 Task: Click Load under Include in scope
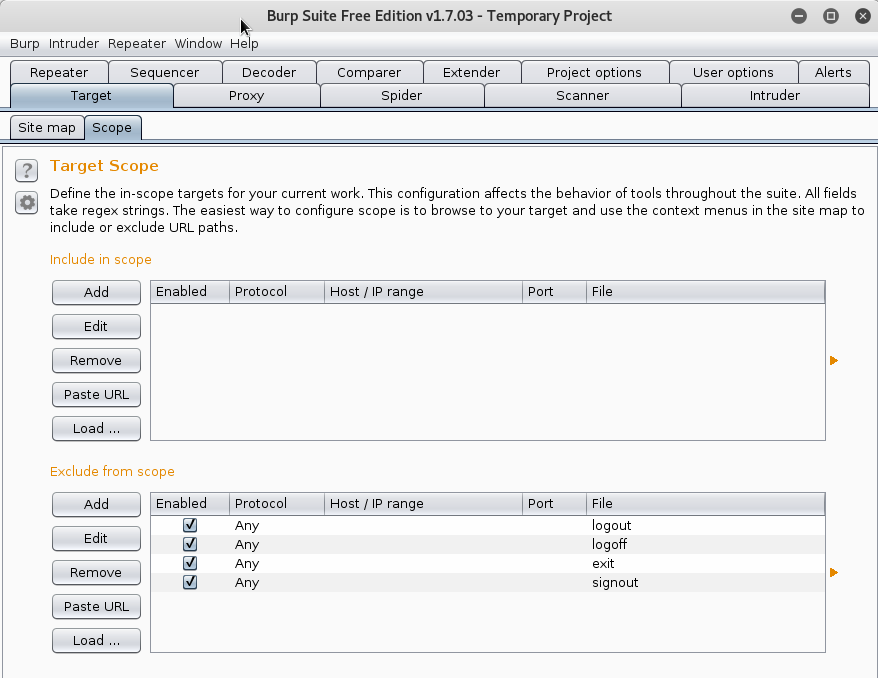pos(96,429)
